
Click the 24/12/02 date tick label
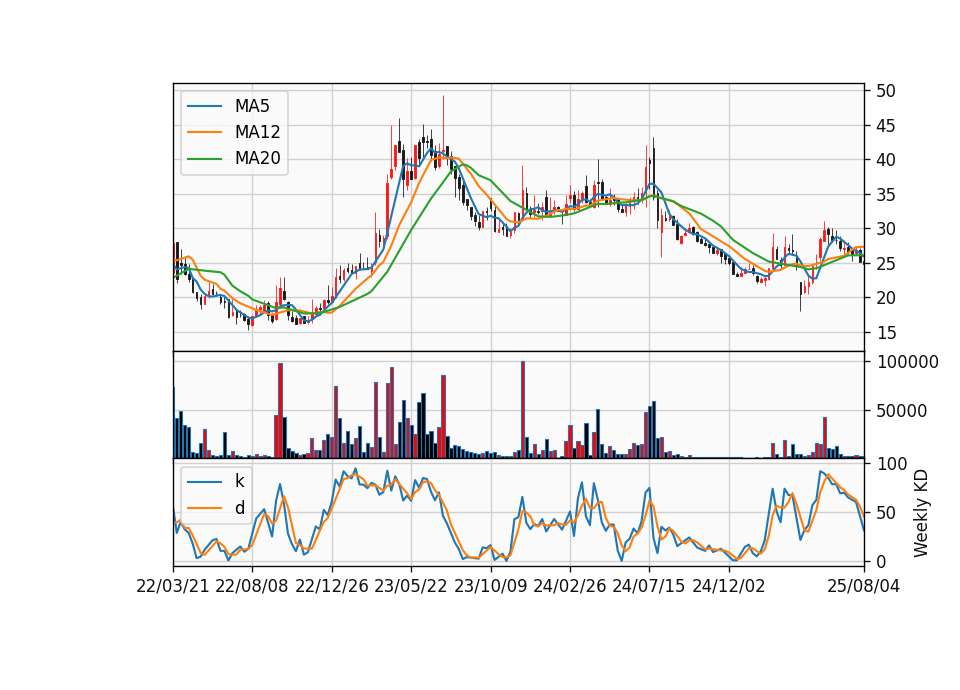point(729,586)
